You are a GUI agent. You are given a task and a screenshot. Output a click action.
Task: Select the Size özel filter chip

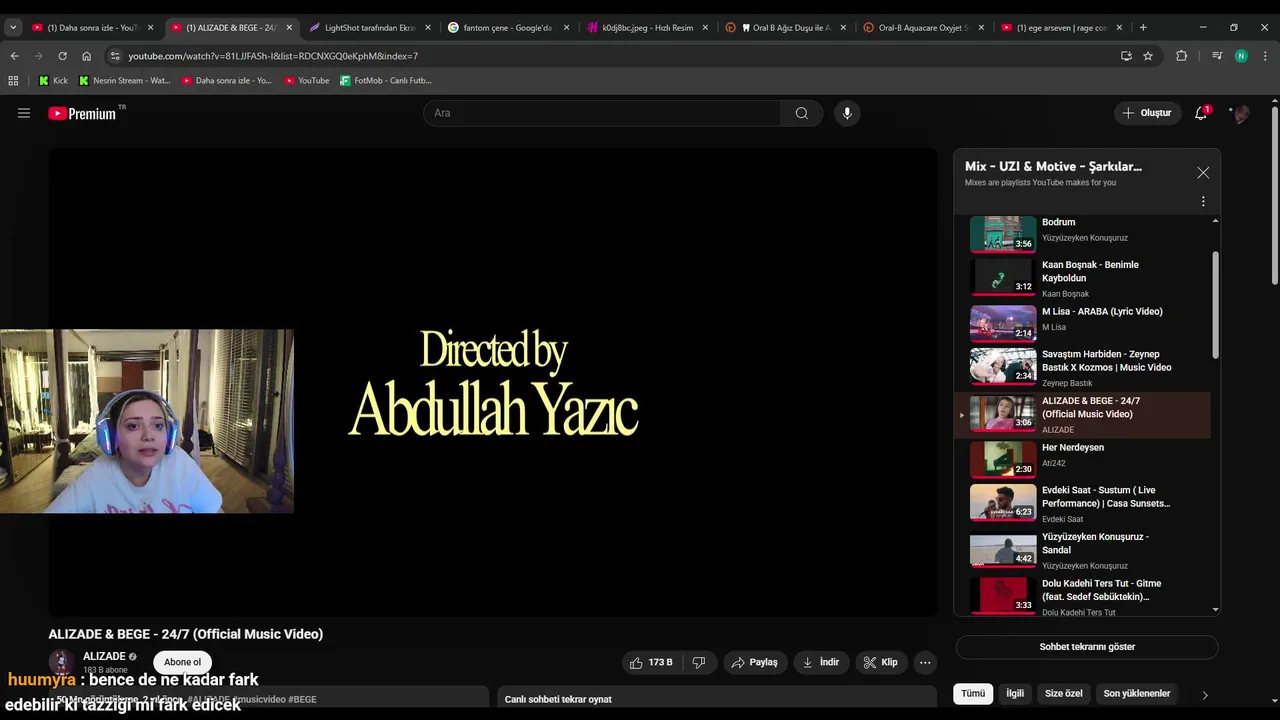coord(1064,693)
